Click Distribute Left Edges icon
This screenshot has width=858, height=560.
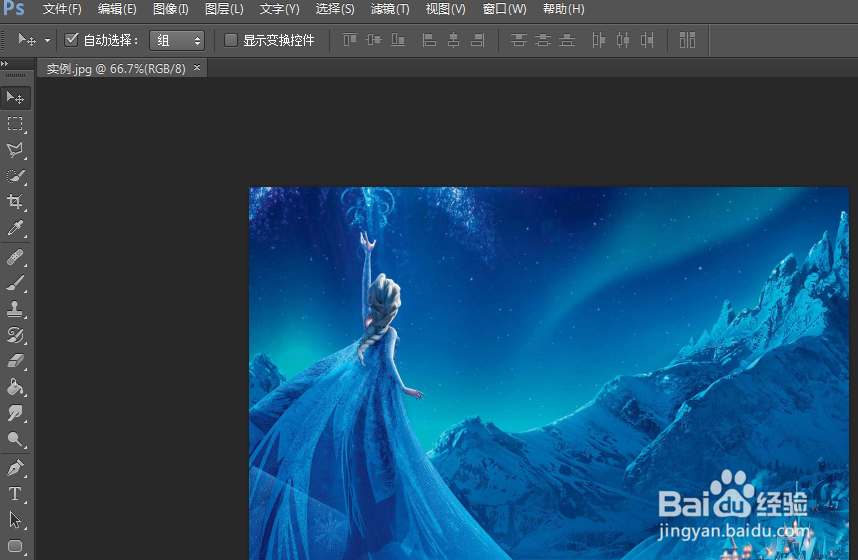(x=599, y=40)
